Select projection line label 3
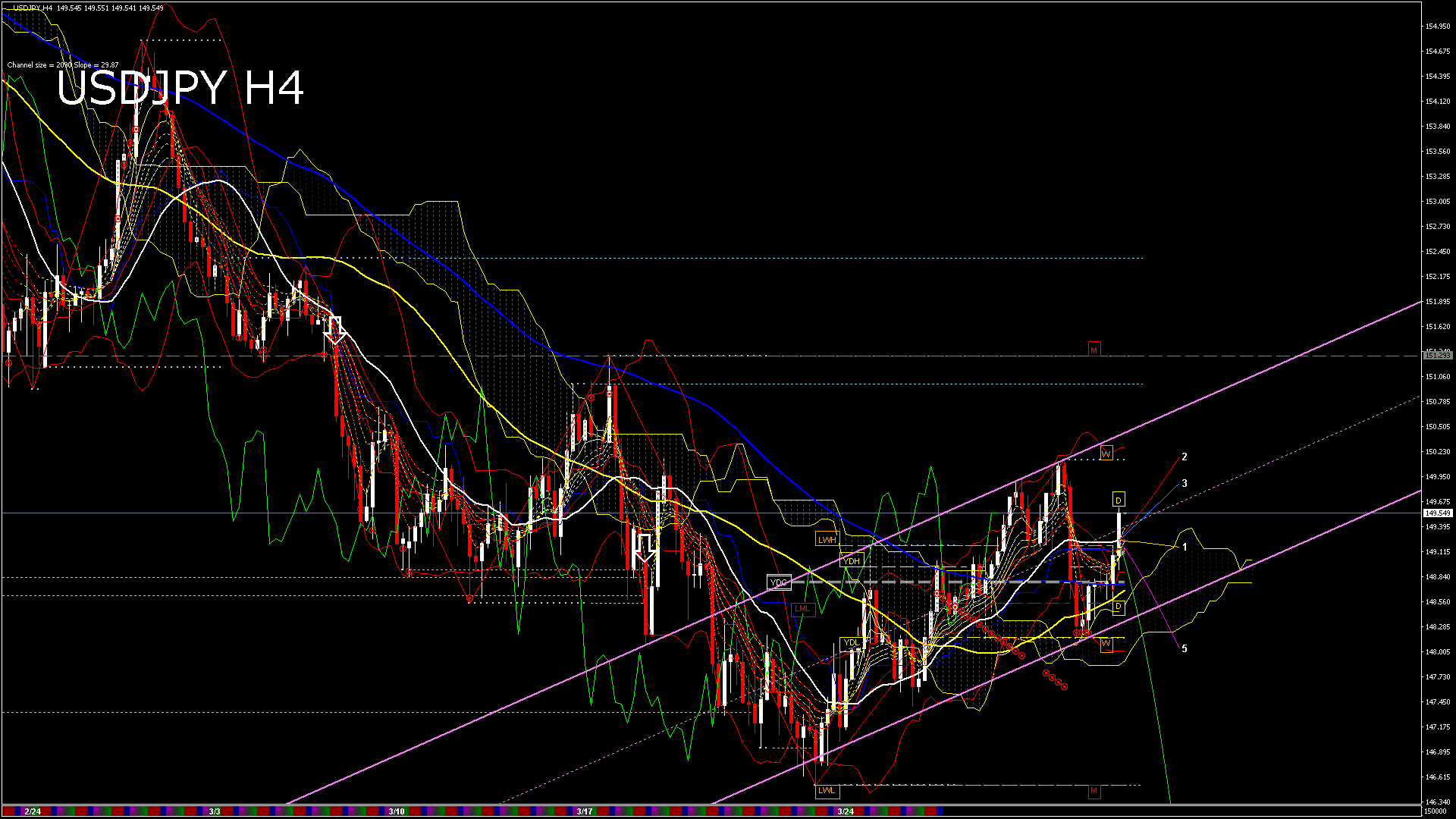The width and height of the screenshot is (1456, 819). pos(1185,483)
